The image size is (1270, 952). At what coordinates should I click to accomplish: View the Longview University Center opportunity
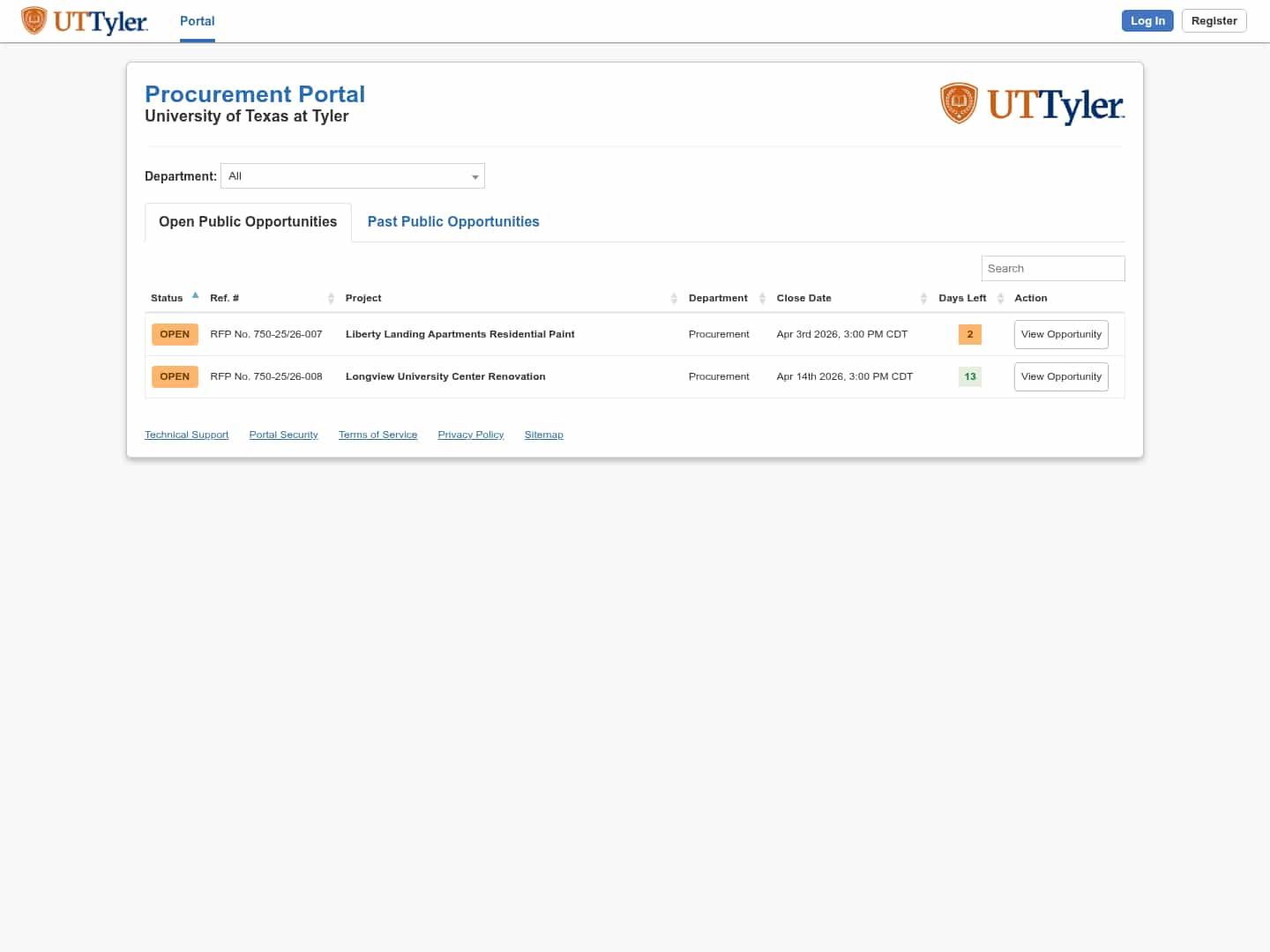point(1061,377)
